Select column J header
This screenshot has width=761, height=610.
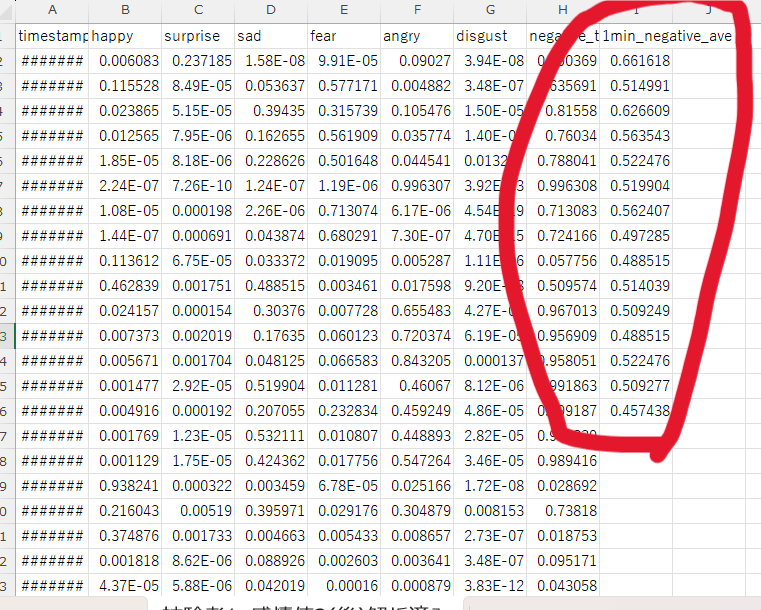(x=708, y=10)
